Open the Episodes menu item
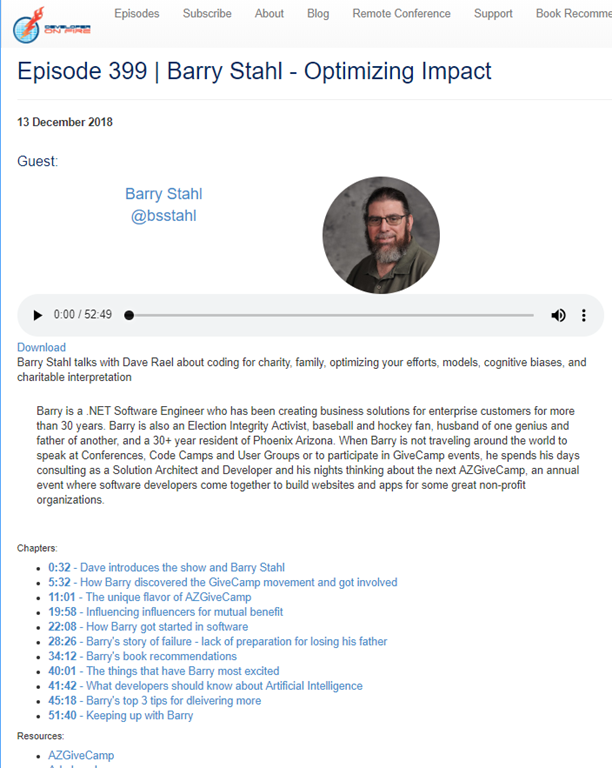Viewport: 612px width, 768px height. pyautogui.click(x=137, y=13)
